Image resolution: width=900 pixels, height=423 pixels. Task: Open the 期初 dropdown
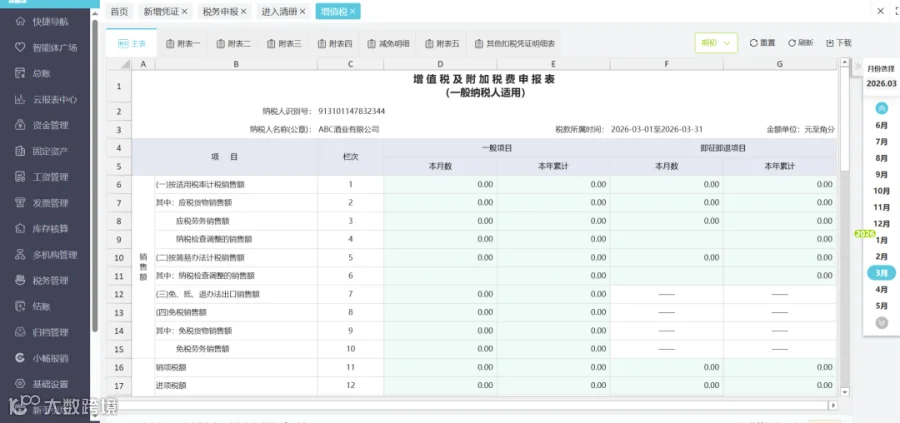[x=716, y=43]
